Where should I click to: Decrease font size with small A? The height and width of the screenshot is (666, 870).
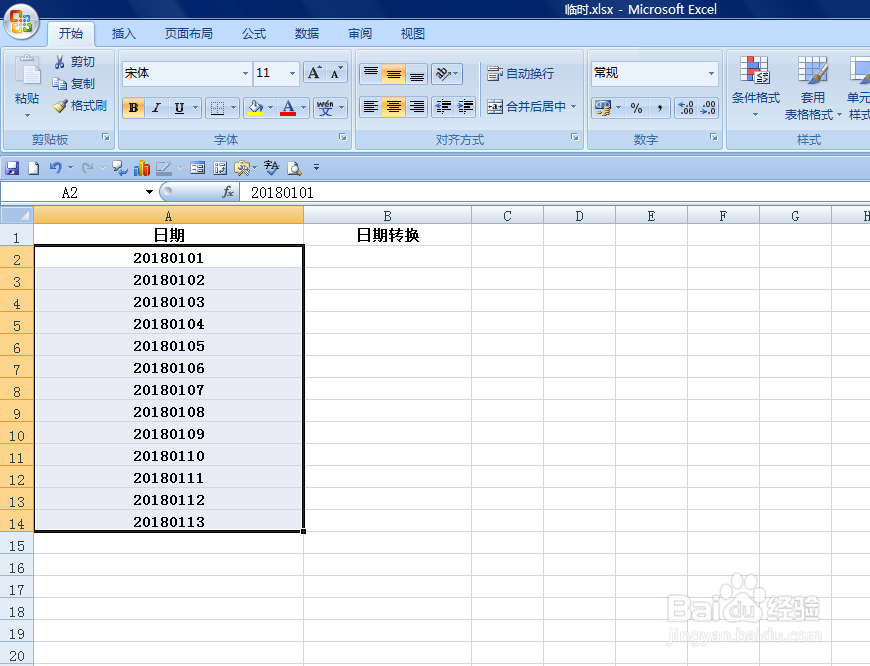tap(336, 73)
